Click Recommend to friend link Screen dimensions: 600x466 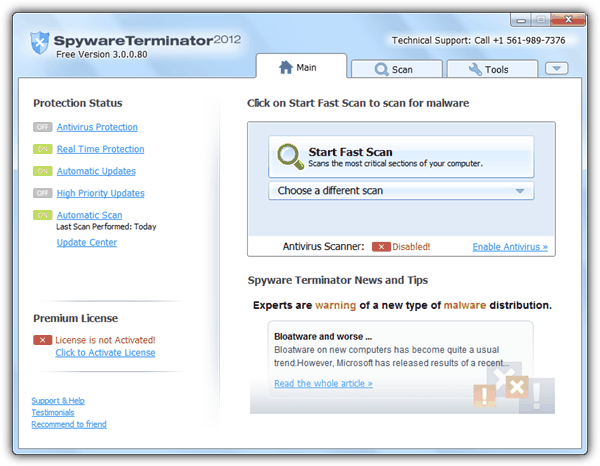(x=69, y=424)
